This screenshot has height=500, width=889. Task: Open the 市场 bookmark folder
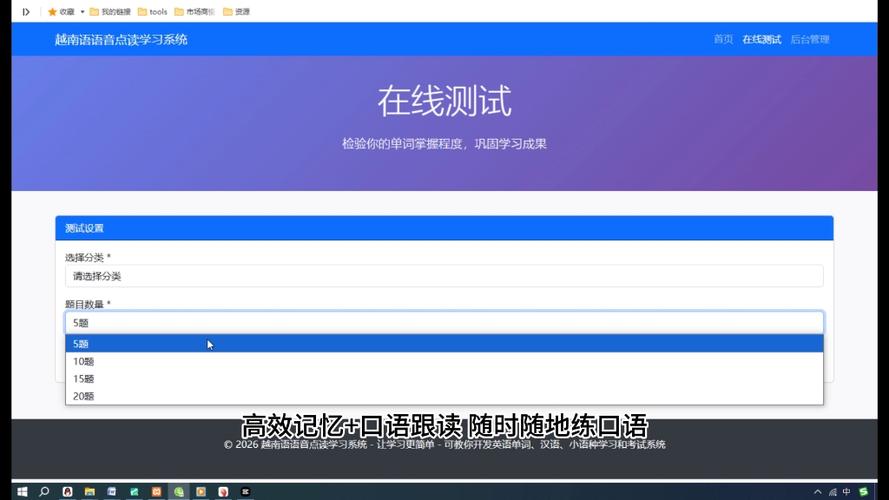pyautogui.click(x=195, y=11)
